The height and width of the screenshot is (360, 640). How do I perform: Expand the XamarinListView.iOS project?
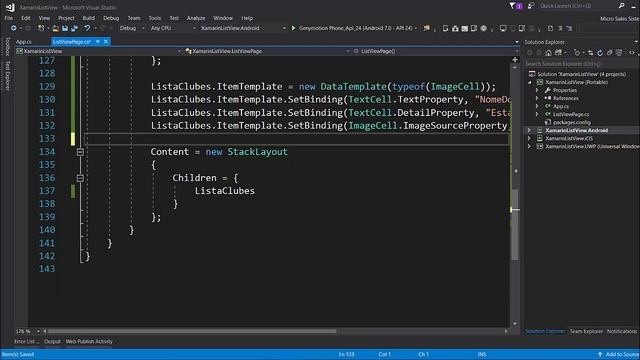tap(529, 138)
